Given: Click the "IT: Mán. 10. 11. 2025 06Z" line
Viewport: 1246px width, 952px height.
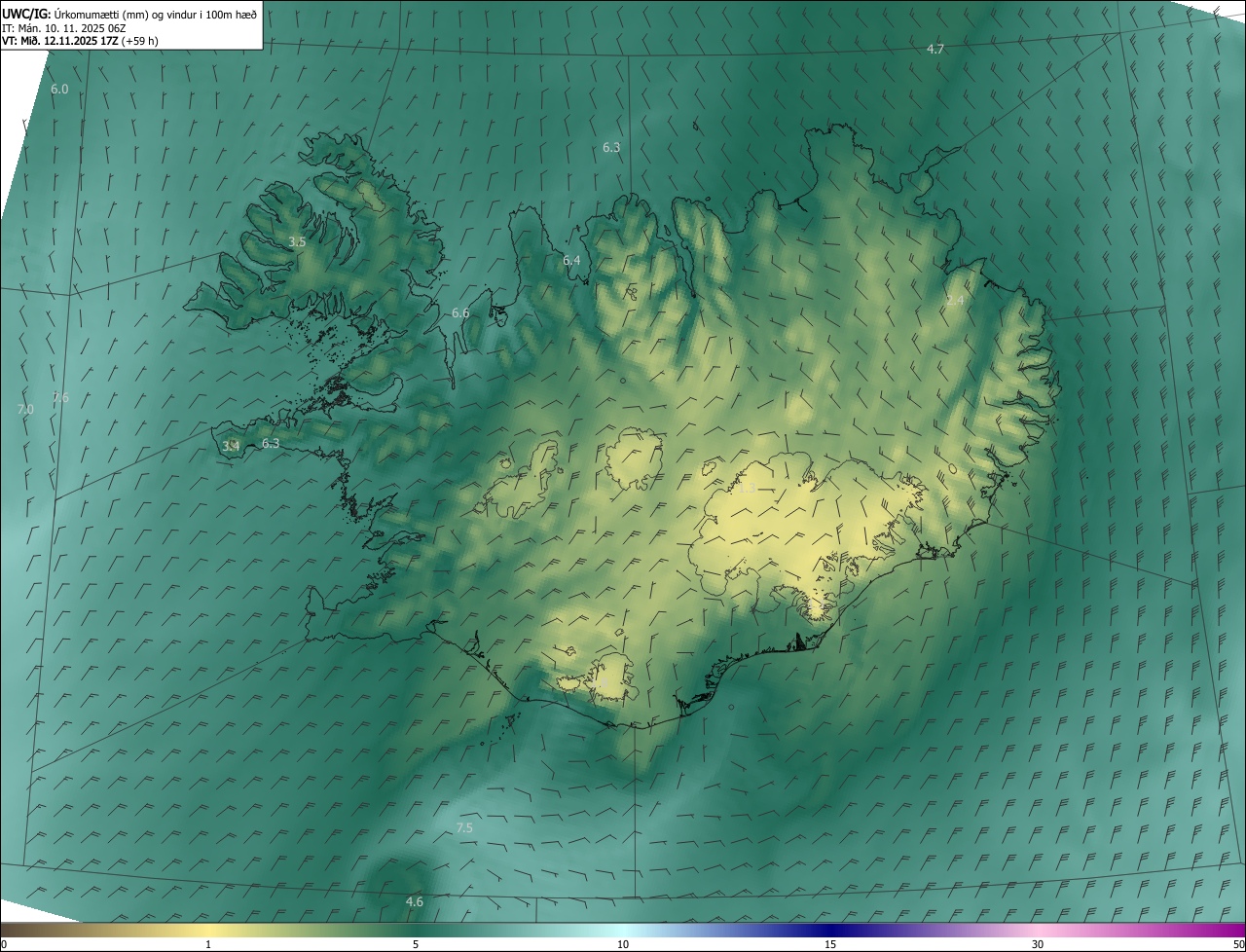Looking at the screenshot, I should 66,27.
